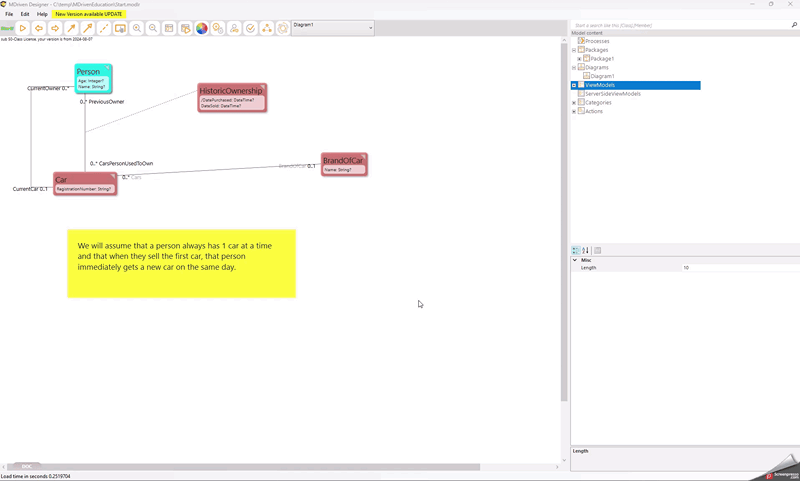Image resolution: width=800 pixels, height=481 pixels.
Task: Click the navigate back arrow icon
Action: click(39, 28)
